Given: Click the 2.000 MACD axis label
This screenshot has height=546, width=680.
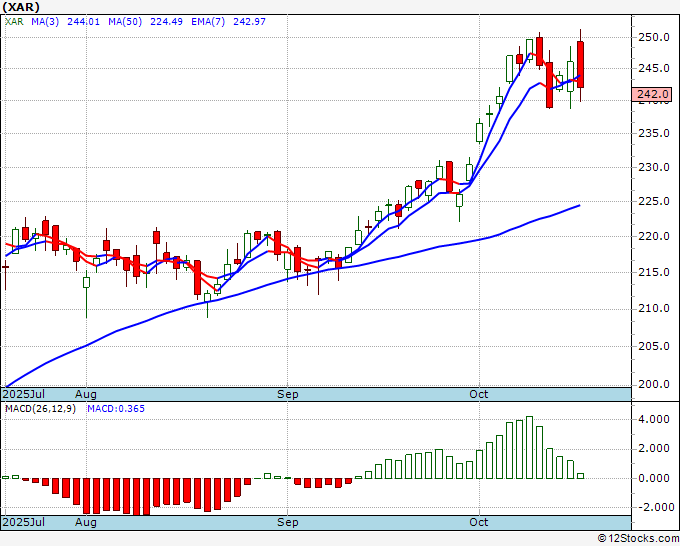Looking at the screenshot, I should (654, 448).
